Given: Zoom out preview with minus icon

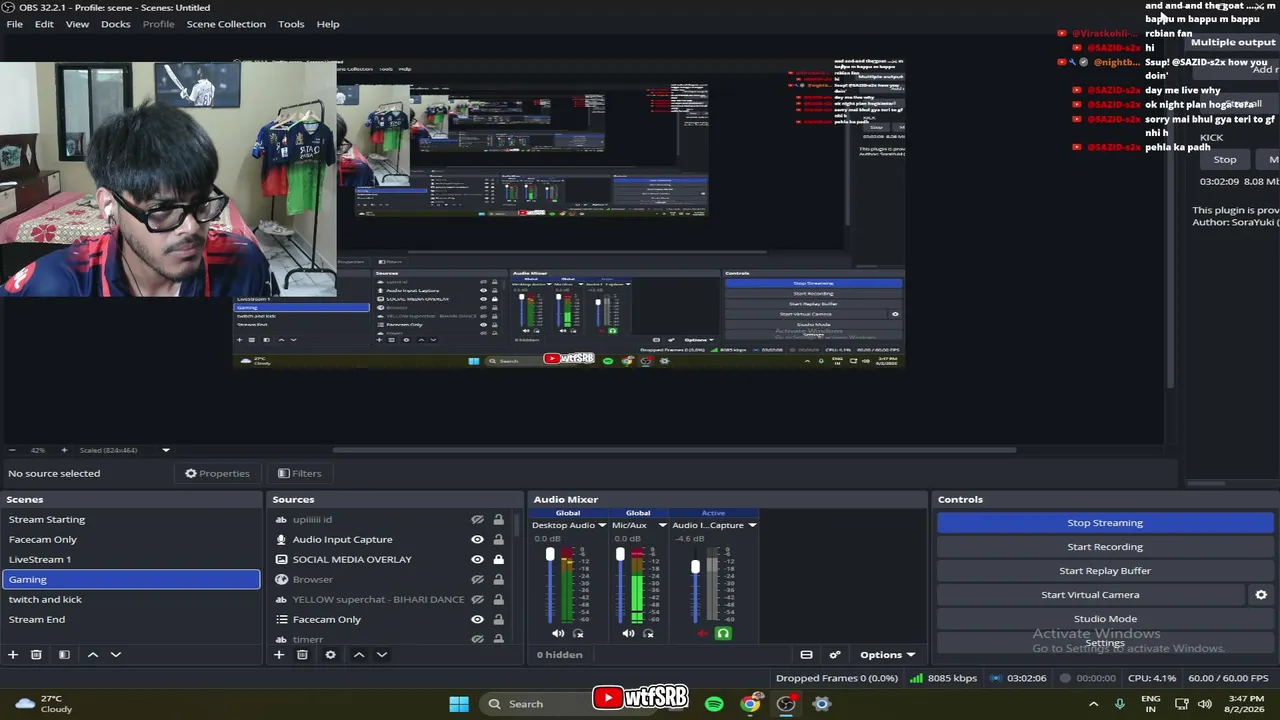Looking at the screenshot, I should click(10, 450).
